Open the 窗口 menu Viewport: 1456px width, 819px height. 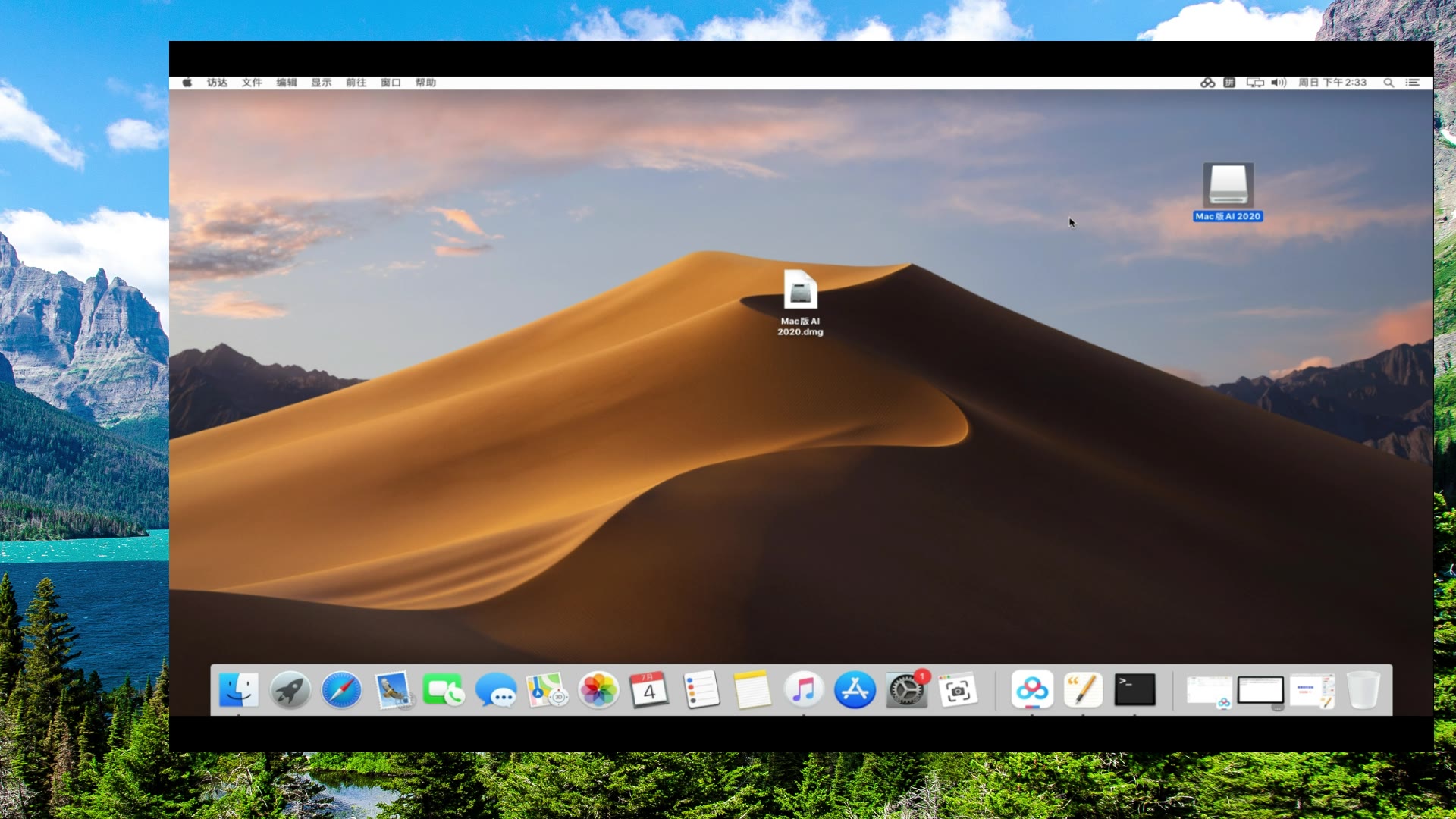[391, 83]
